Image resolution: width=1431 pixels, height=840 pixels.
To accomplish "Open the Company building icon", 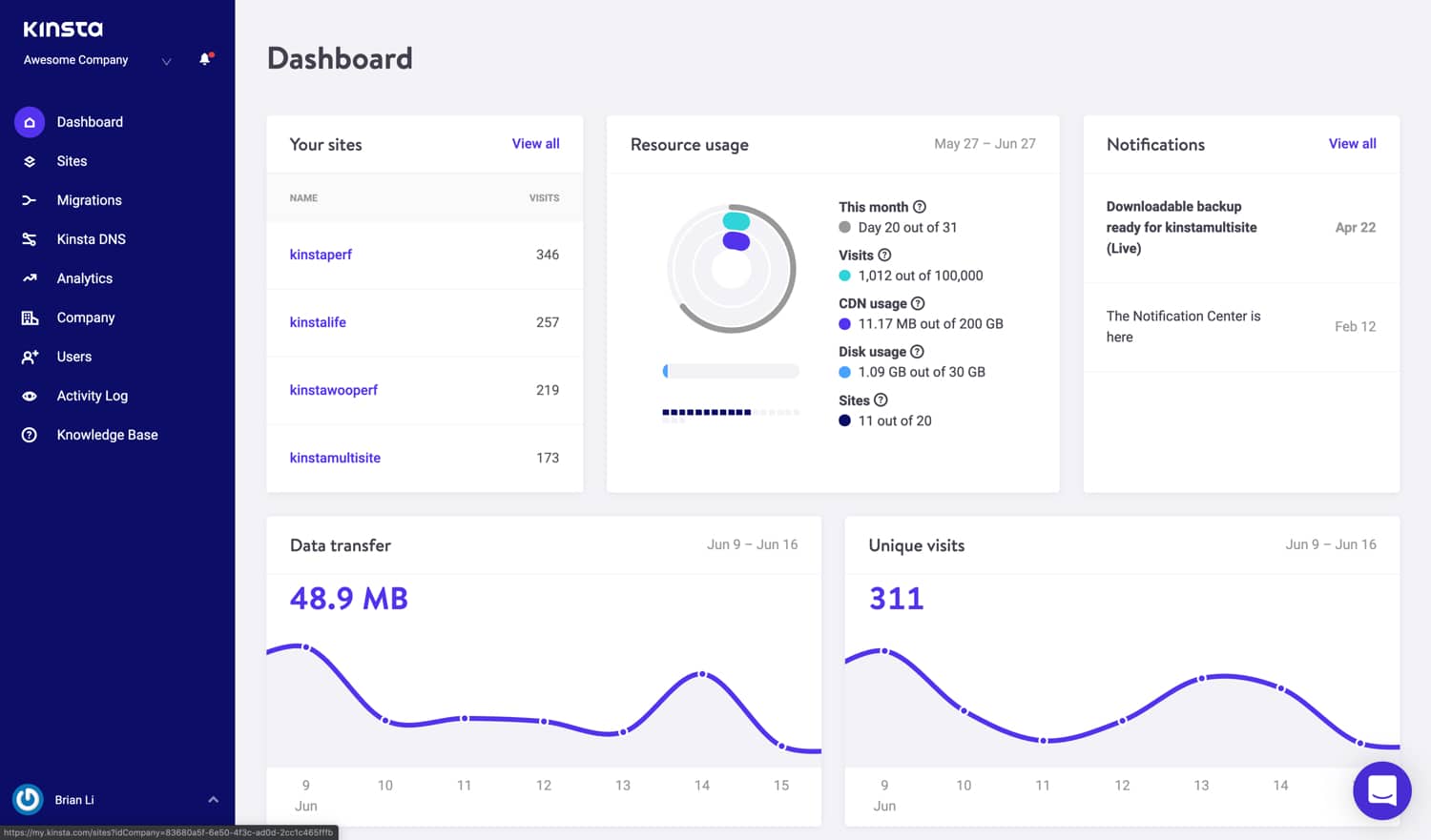I will [30, 318].
